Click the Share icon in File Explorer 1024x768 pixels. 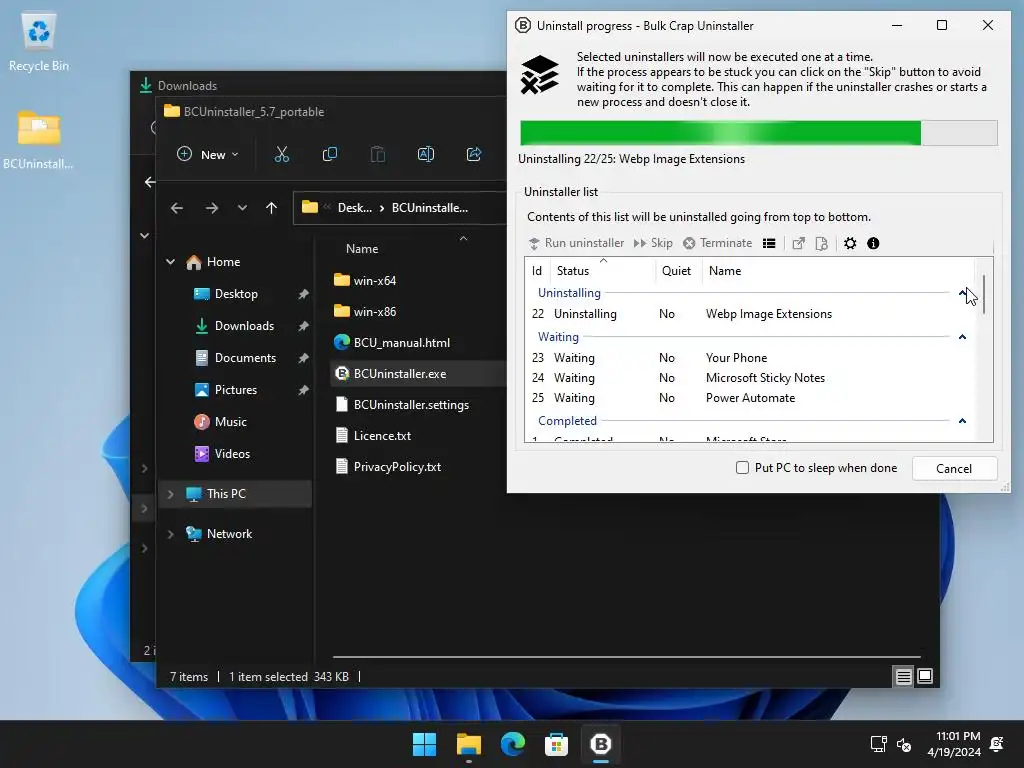click(474, 155)
